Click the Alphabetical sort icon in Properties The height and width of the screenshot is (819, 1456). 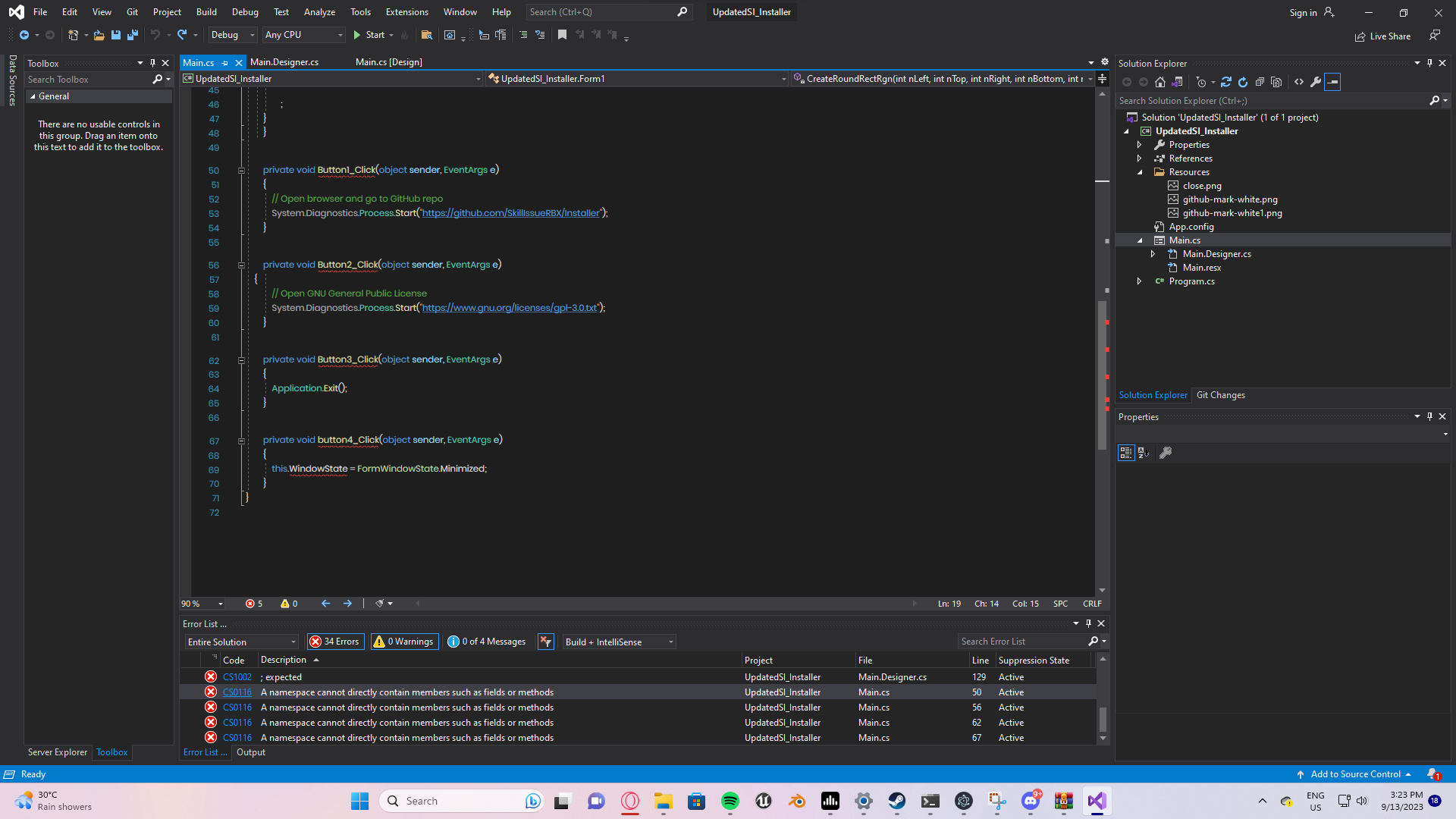(x=1144, y=453)
